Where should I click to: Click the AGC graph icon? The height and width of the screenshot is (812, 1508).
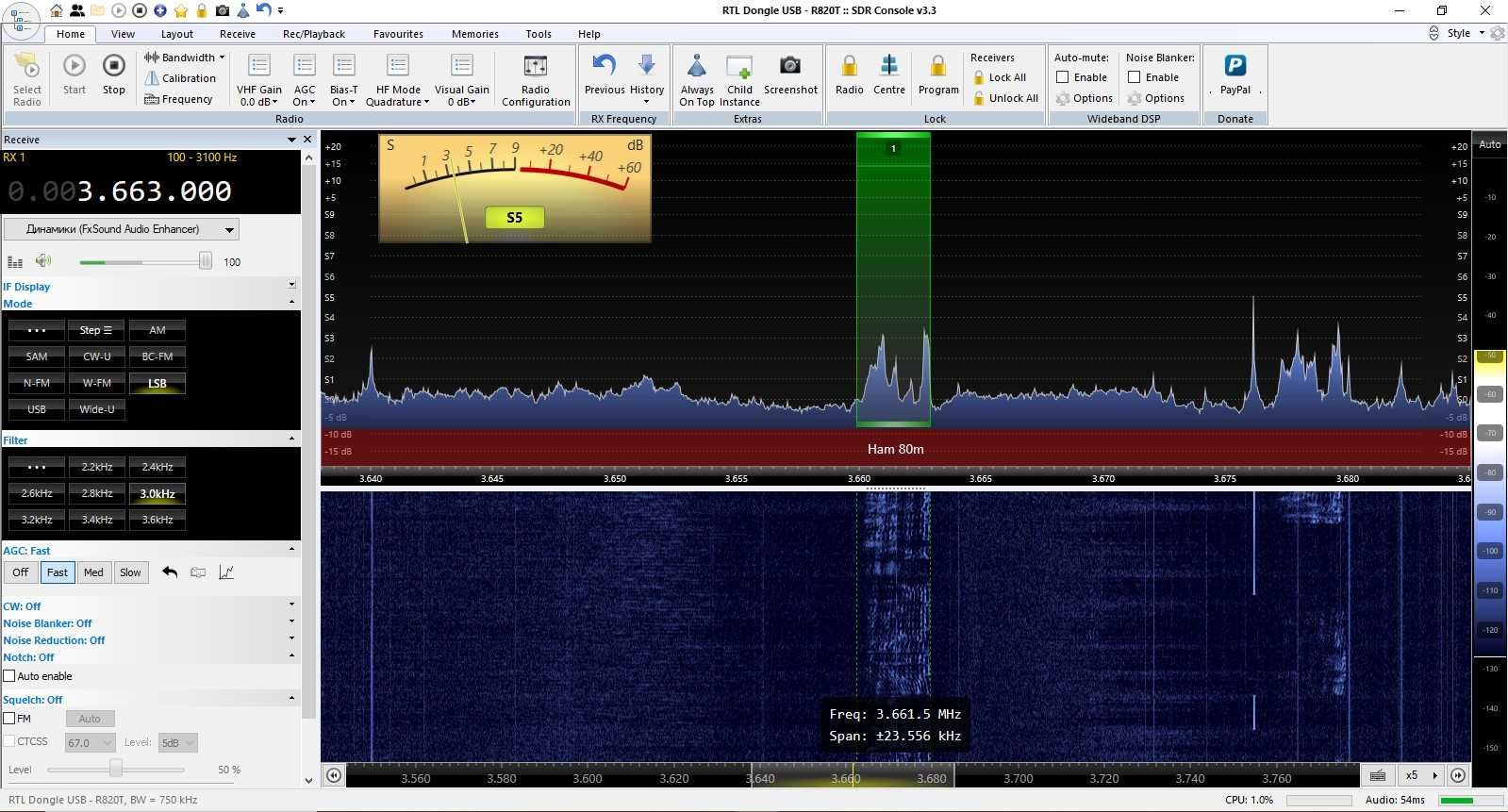[226, 572]
